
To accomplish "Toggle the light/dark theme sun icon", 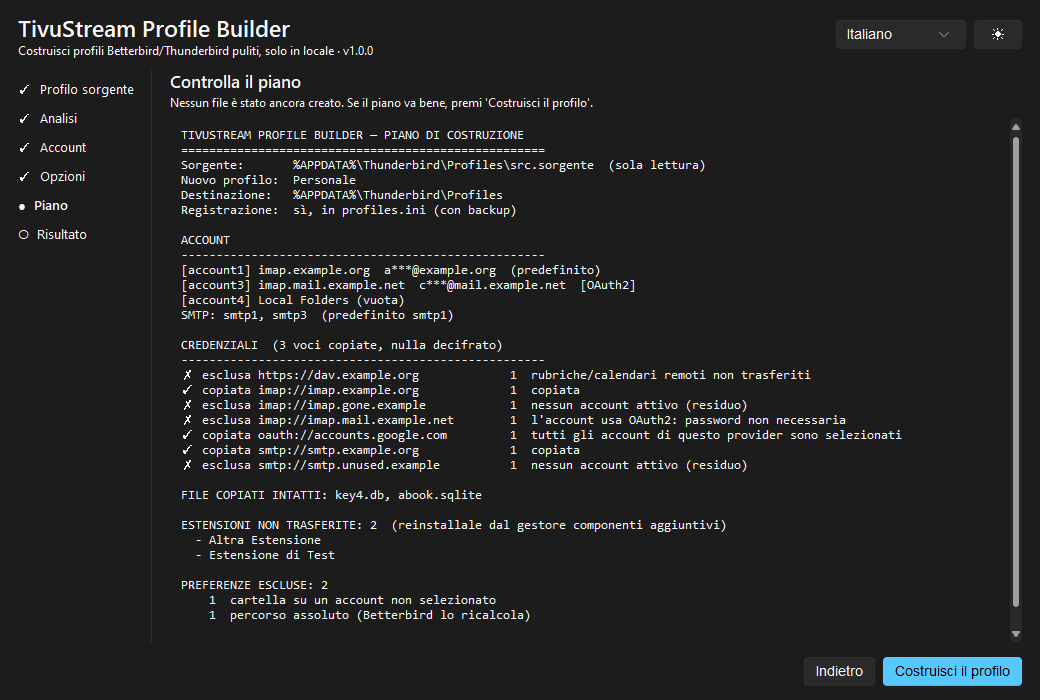I will 998,35.
